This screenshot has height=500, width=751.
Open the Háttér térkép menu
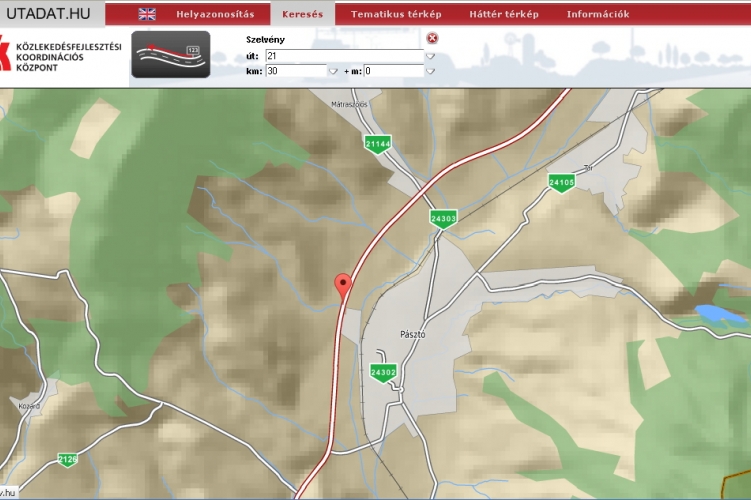(x=504, y=14)
